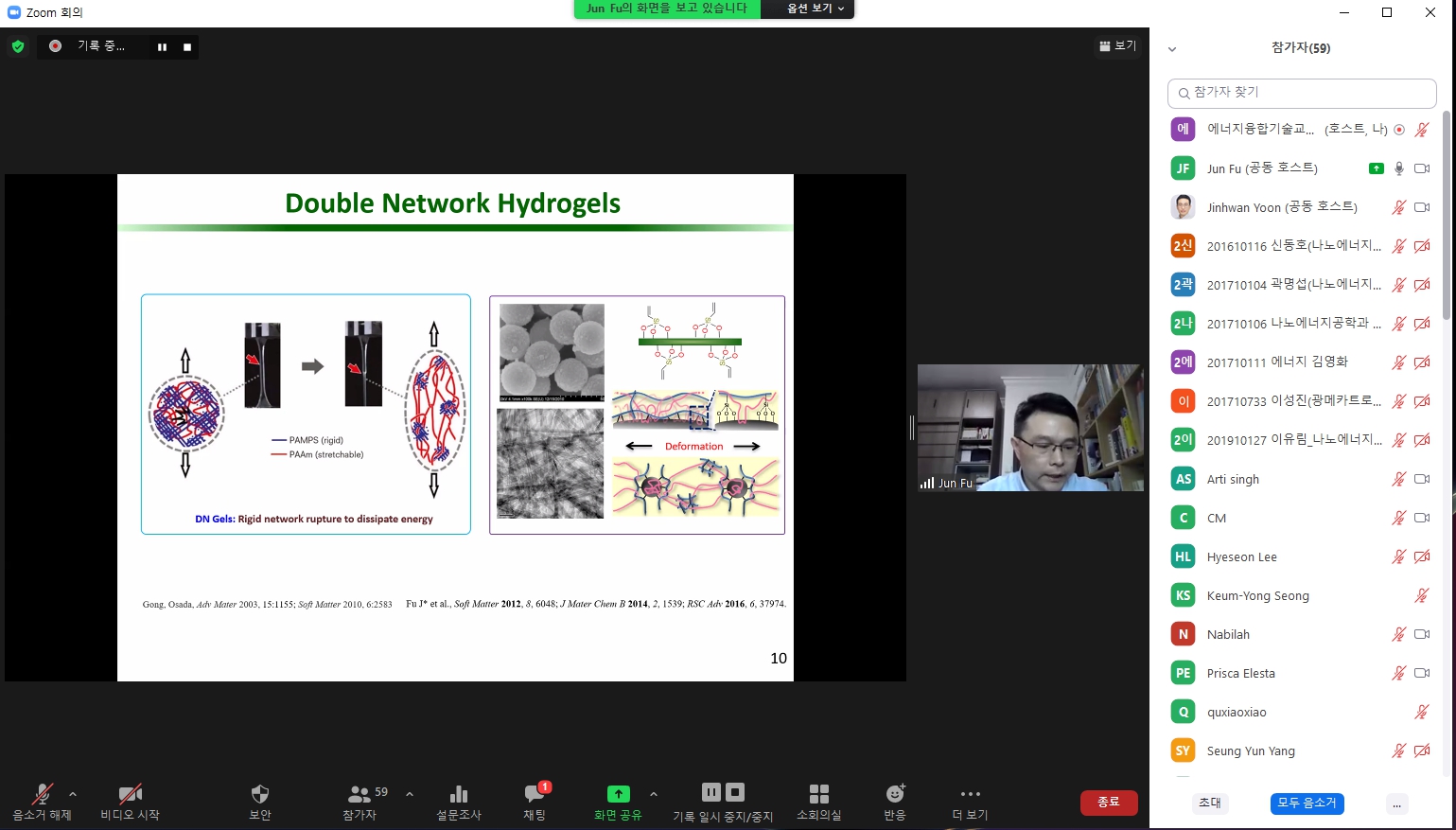
Task: Open the Security (보안) shield icon
Action: (260, 795)
